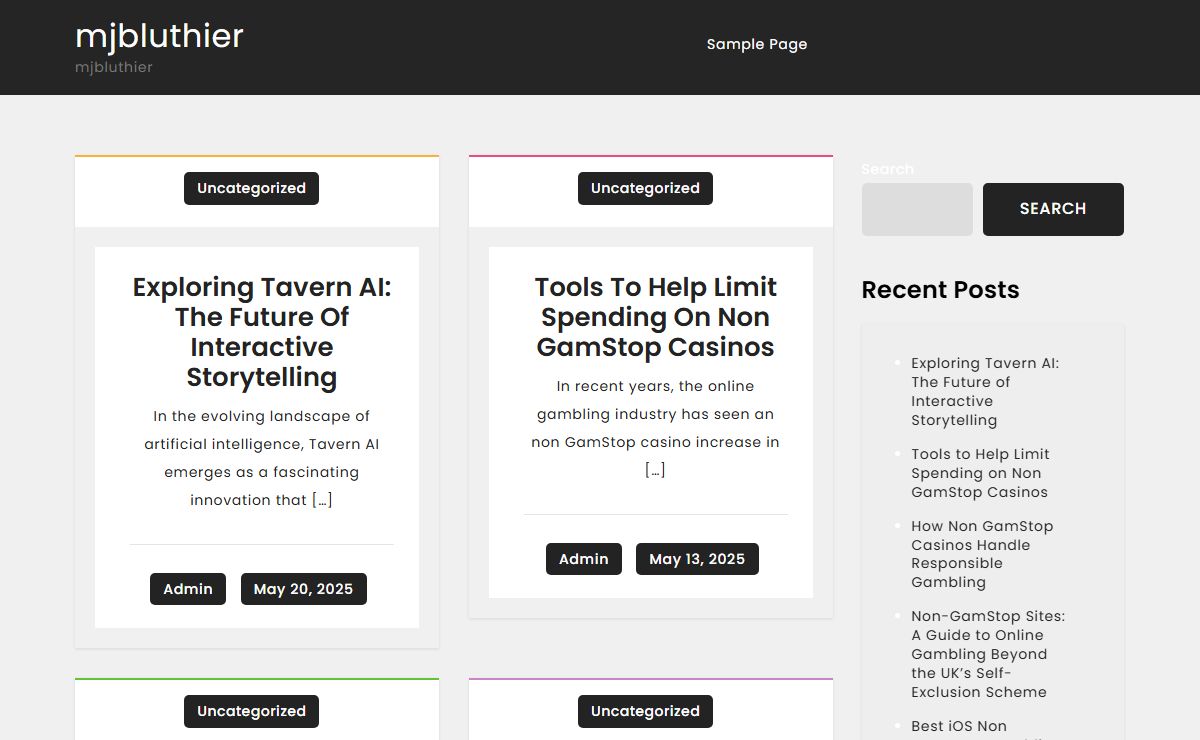Click the Admin author badge beside May 20, 2025
This screenshot has width=1200, height=740.
pos(188,589)
